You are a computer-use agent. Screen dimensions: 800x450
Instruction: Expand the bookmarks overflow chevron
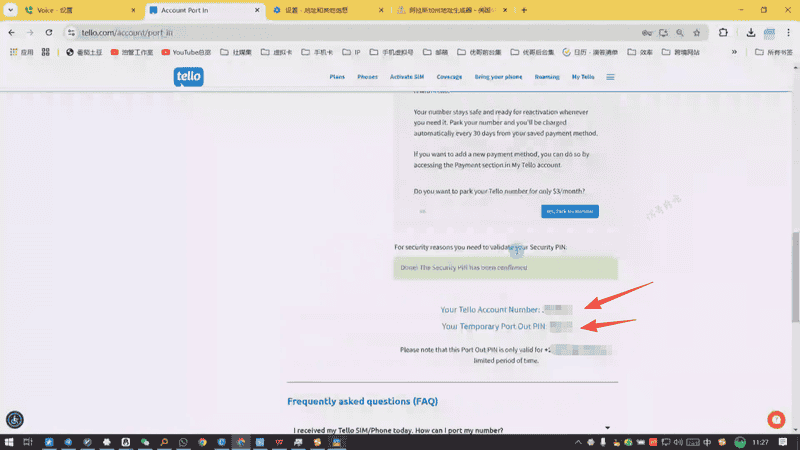tap(734, 52)
